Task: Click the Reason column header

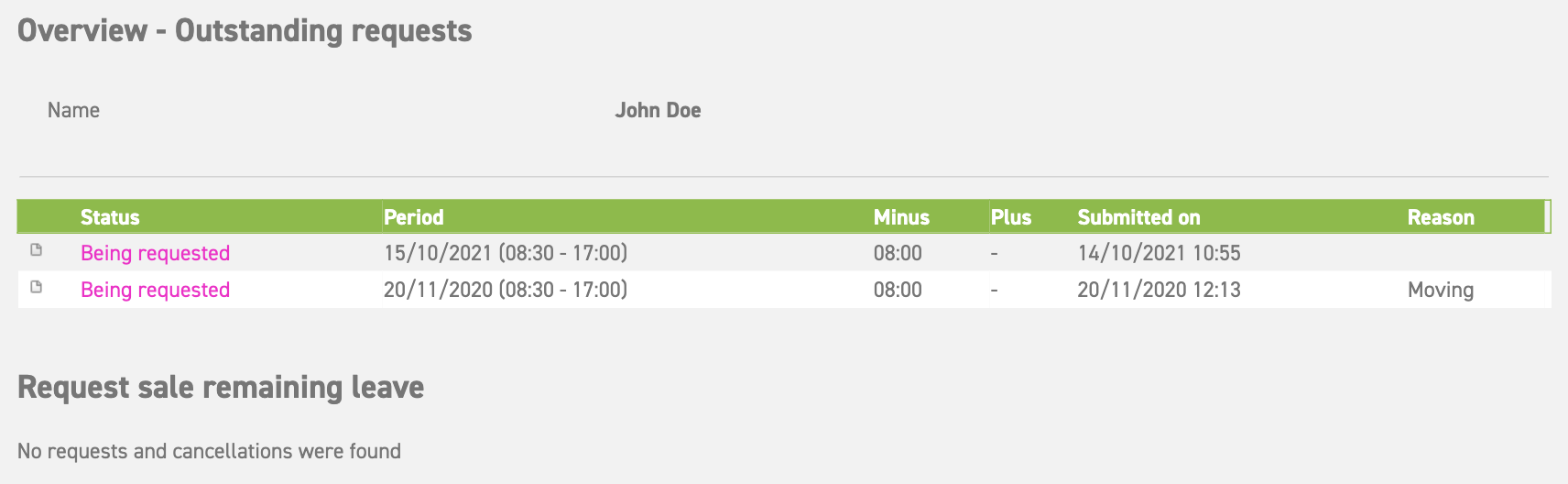Action: [1441, 217]
